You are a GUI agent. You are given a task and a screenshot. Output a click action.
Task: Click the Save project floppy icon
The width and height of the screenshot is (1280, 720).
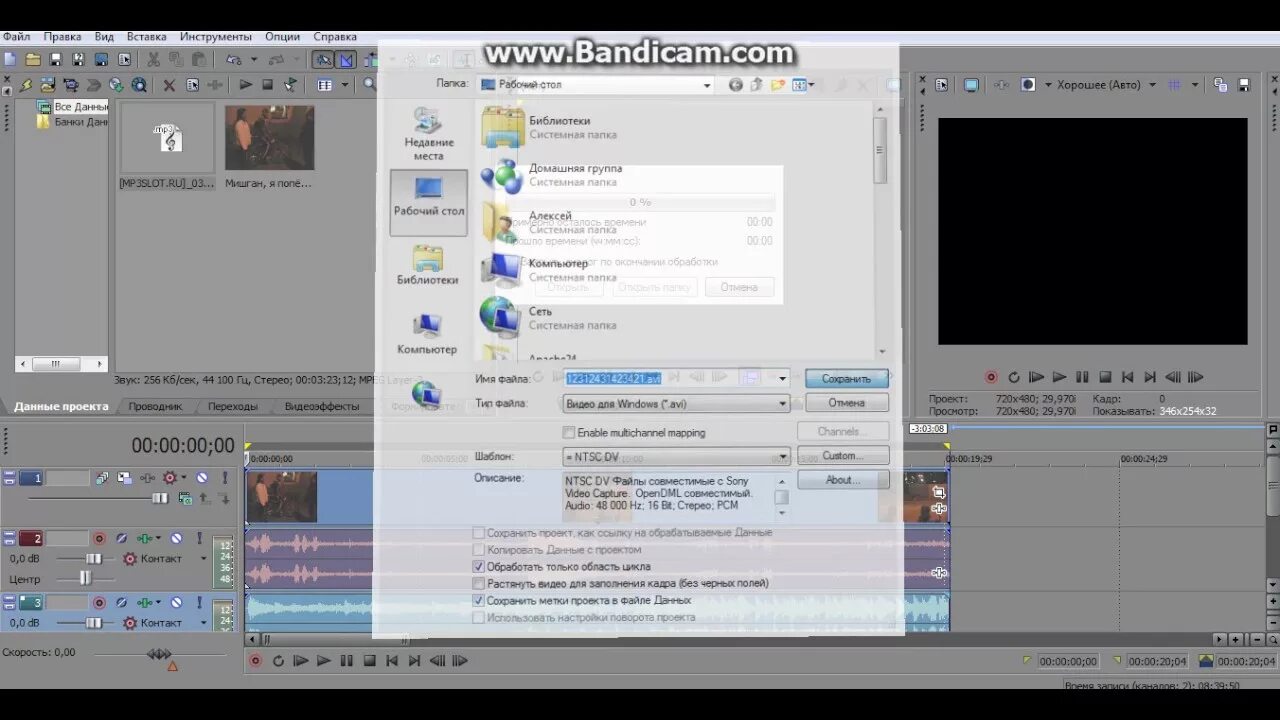coord(55,60)
